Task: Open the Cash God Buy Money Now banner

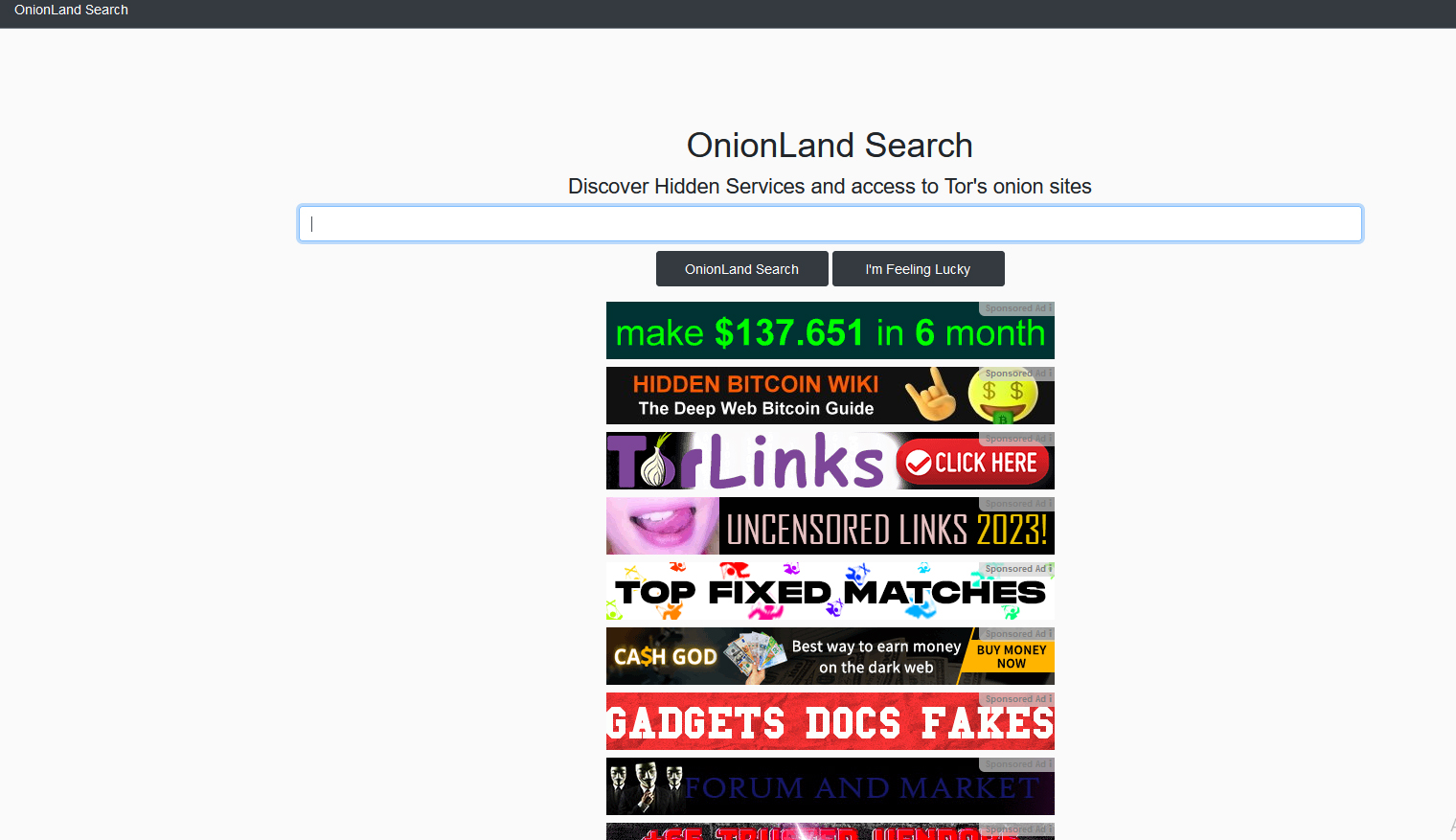Action: (830, 656)
